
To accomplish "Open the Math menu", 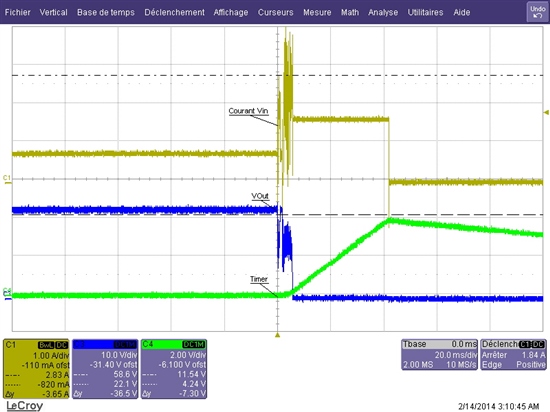I will point(350,12).
